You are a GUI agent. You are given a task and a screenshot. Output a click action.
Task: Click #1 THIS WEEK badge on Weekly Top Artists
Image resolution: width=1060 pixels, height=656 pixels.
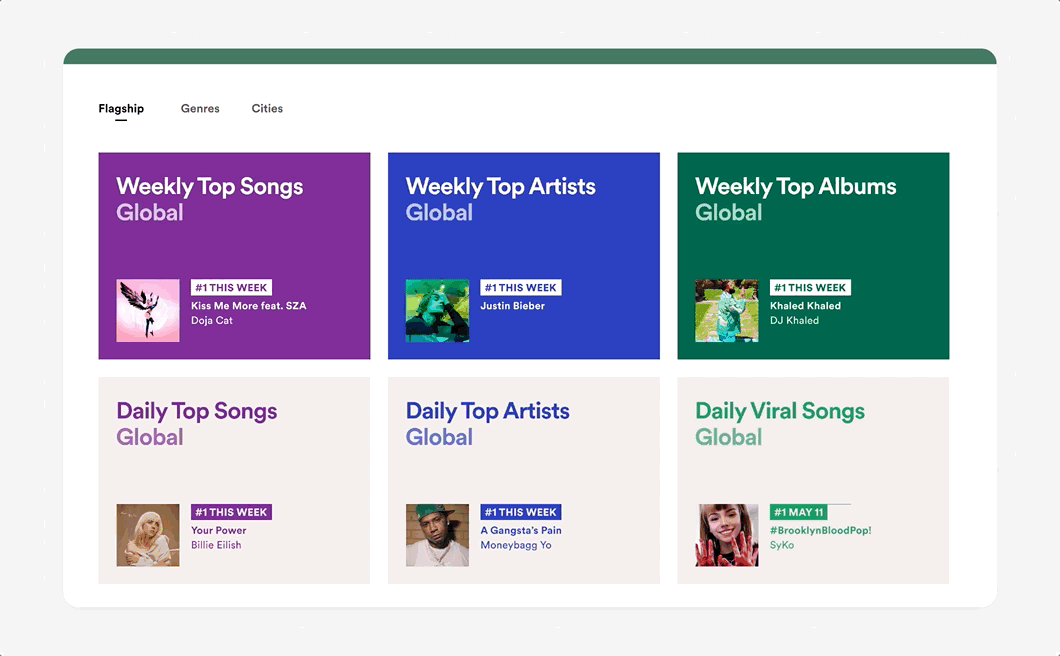pyautogui.click(x=521, y=287)
